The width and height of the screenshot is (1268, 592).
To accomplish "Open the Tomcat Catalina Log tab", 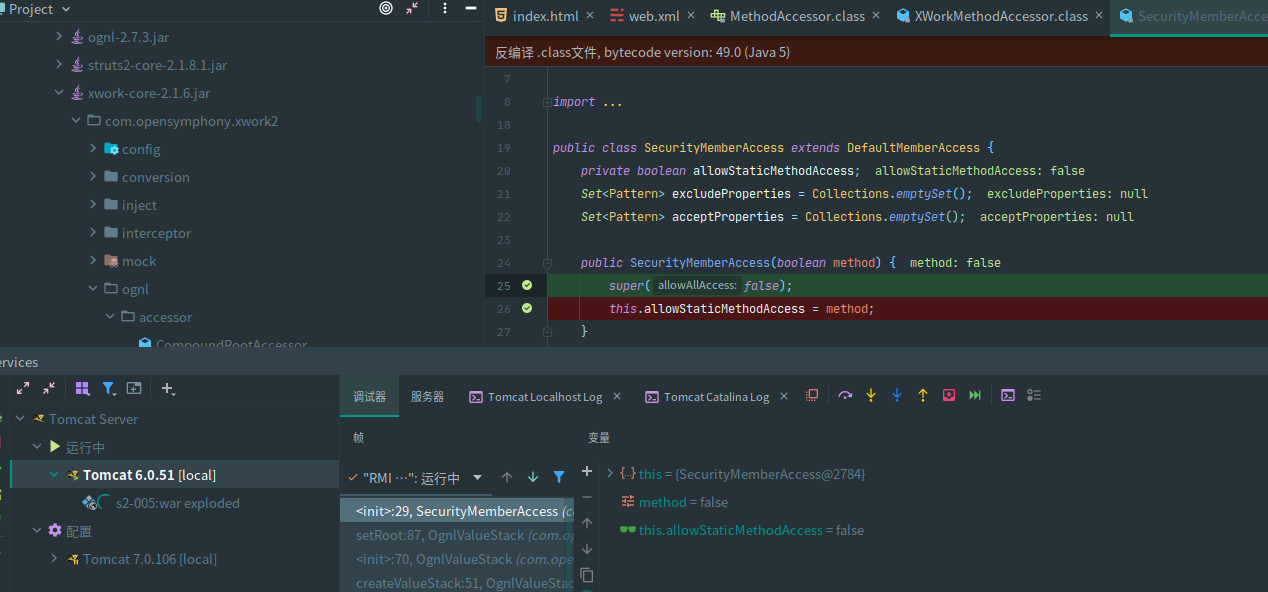I will click(716, 397).
